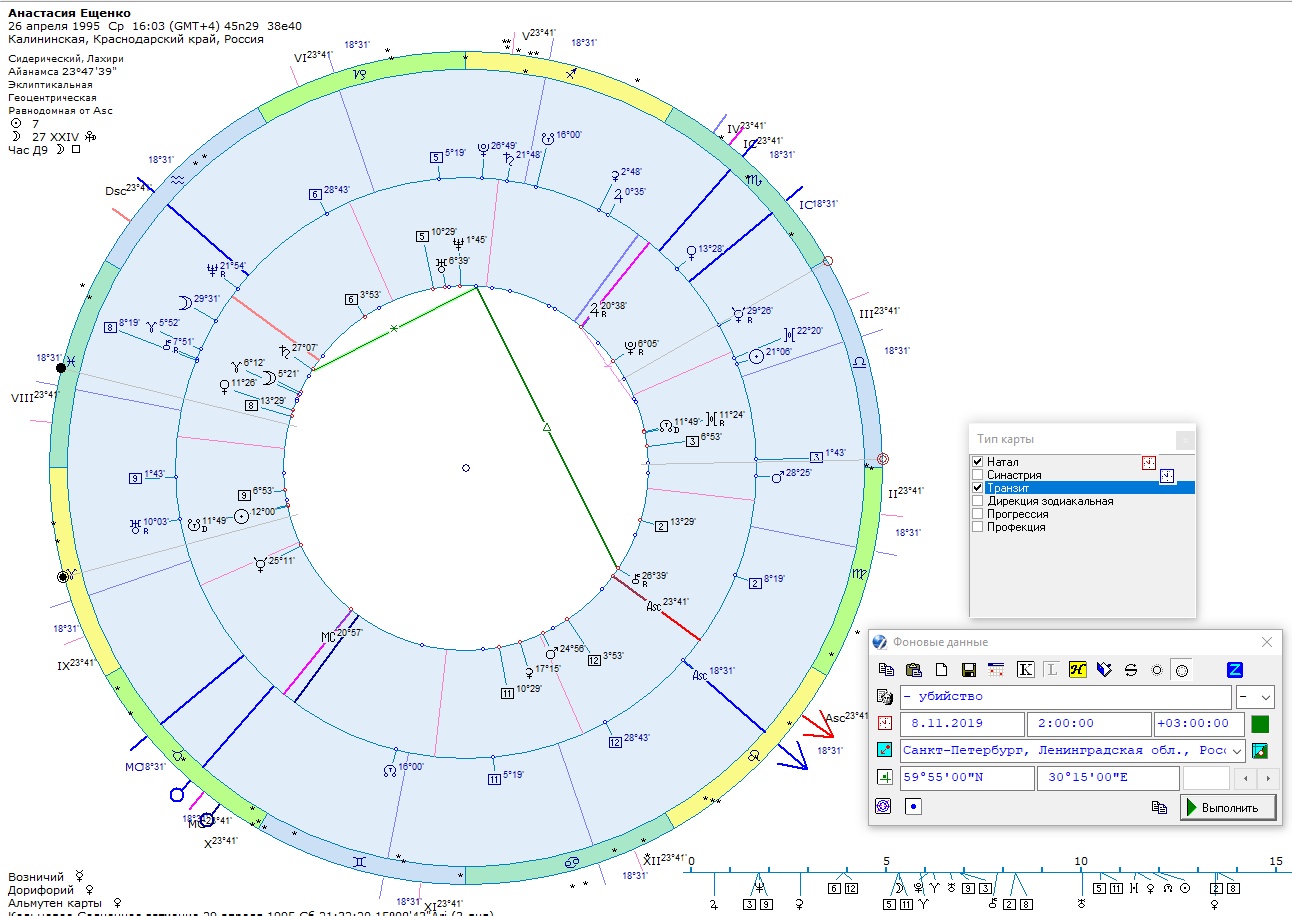Click the new blank document icon
Viewport: 1292px width, 916px height.
click(941, 670)
